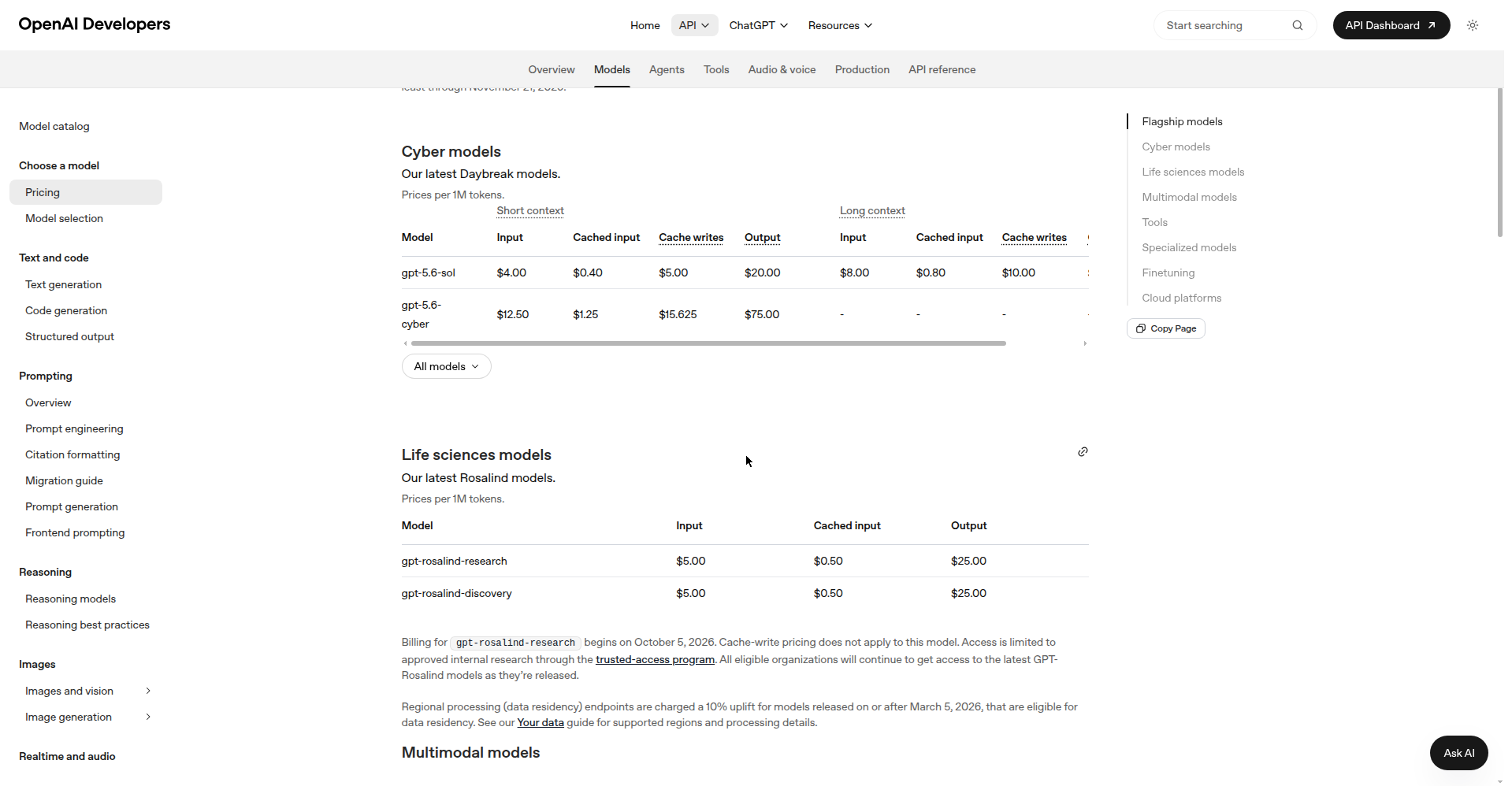Click the OpenAI Developers logo
The image size is (1512, 786).
(x=95, y=24)
